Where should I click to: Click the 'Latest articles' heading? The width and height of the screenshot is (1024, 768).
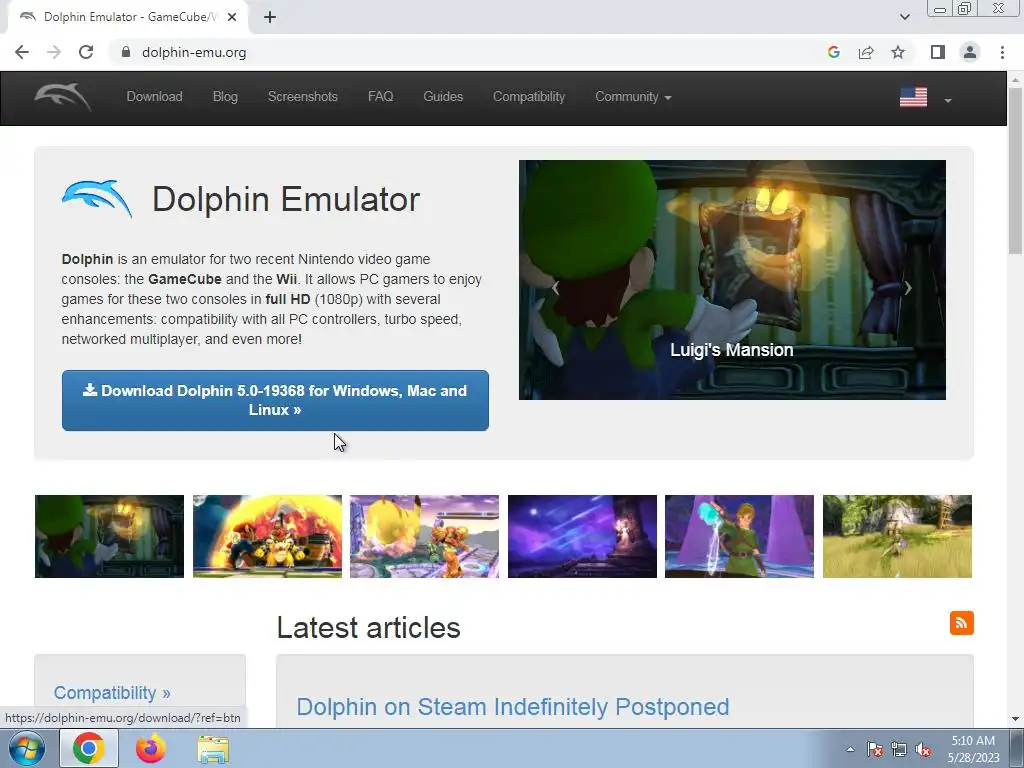coord(368,628)
